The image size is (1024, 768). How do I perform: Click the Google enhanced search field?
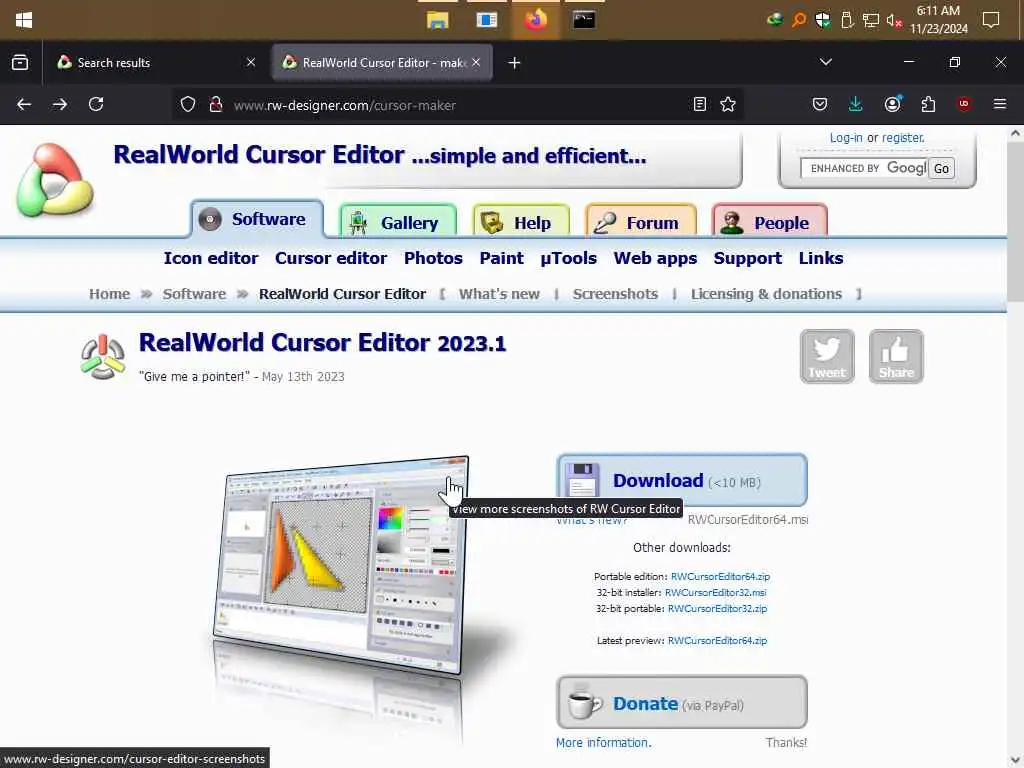click(x=863, y=168)
